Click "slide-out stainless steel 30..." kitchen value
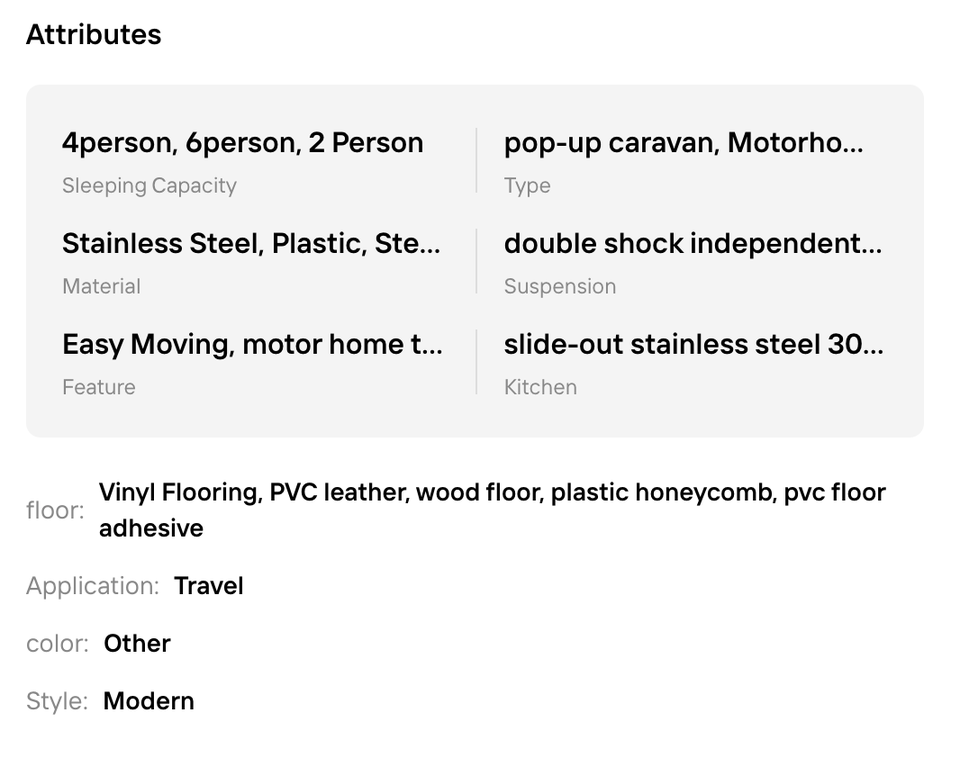 693,345
